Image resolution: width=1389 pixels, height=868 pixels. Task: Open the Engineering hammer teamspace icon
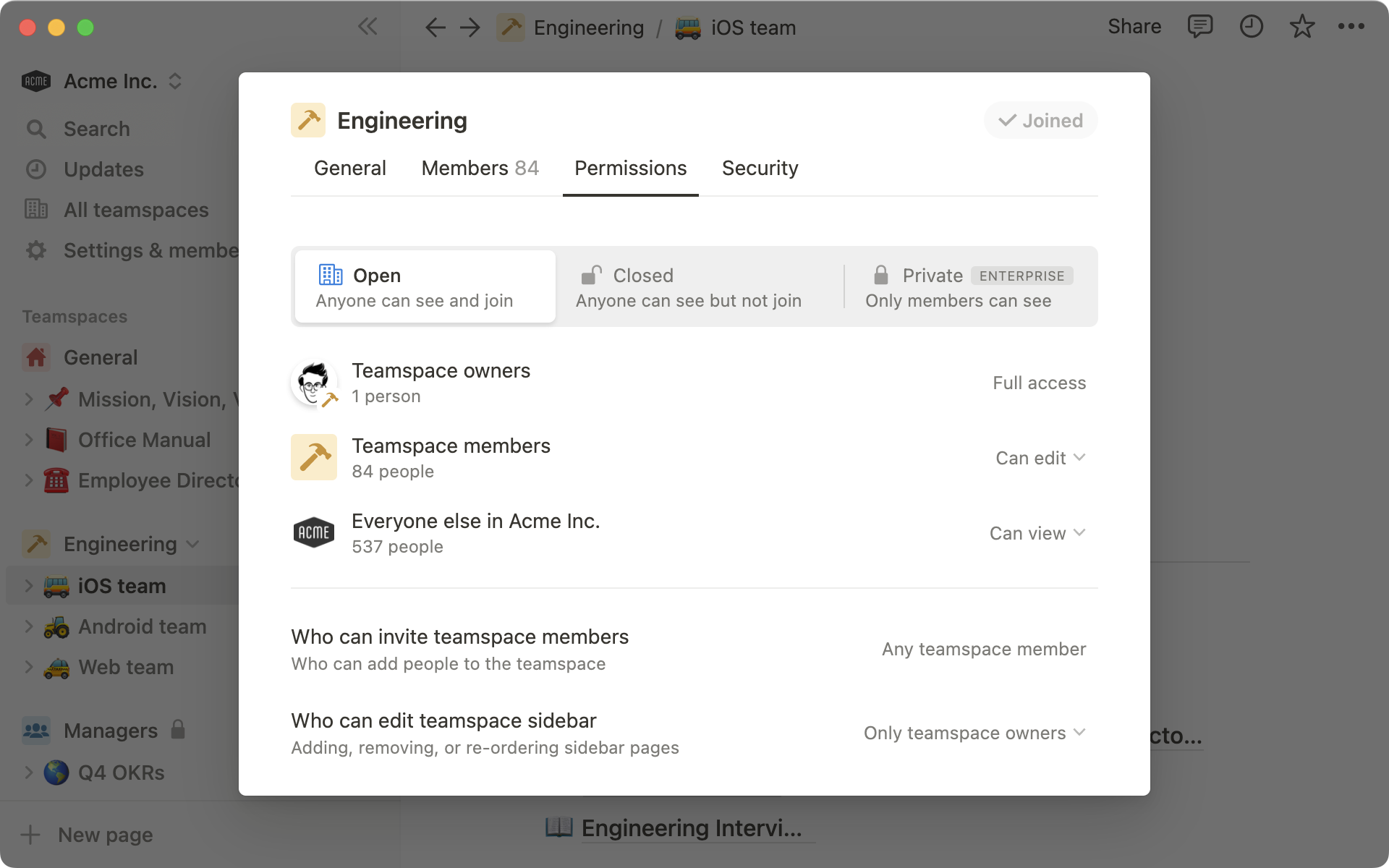point(35,543)
